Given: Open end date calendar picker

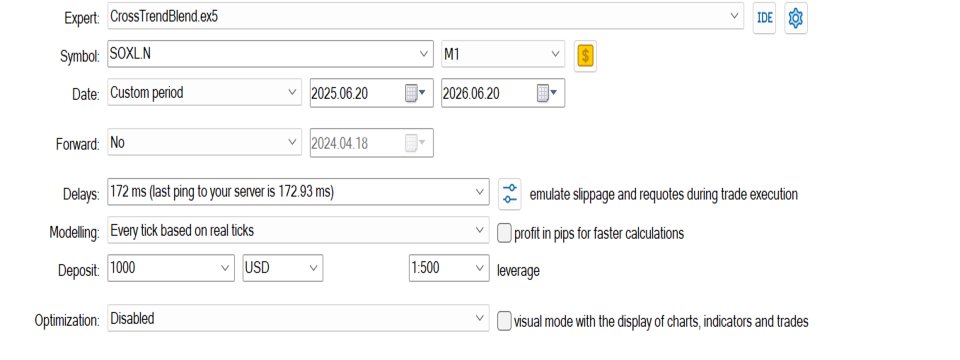Looking at the screenshot, I should tap(547, 93).
